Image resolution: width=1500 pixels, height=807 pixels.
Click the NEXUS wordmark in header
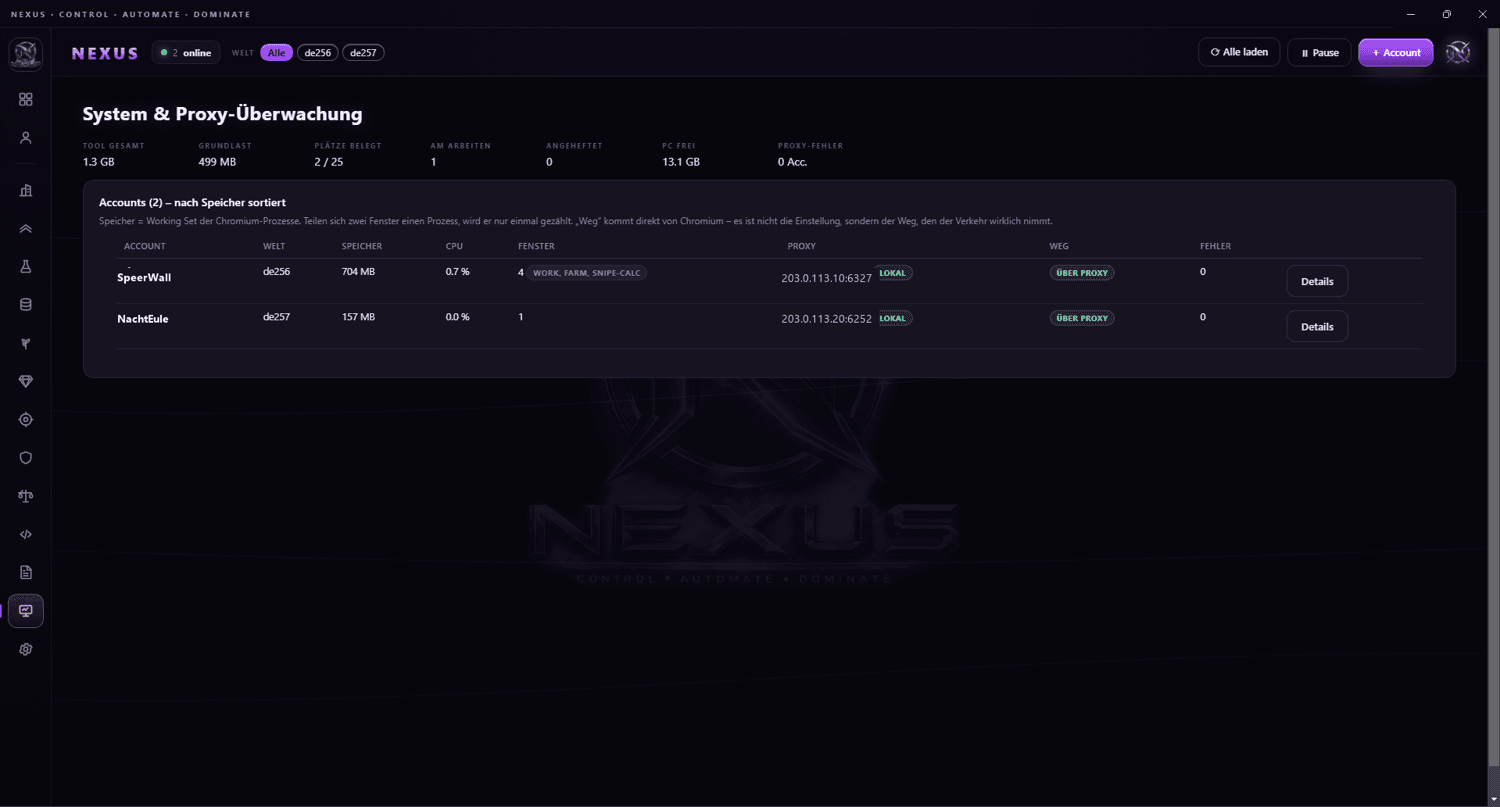coord(105,53)
